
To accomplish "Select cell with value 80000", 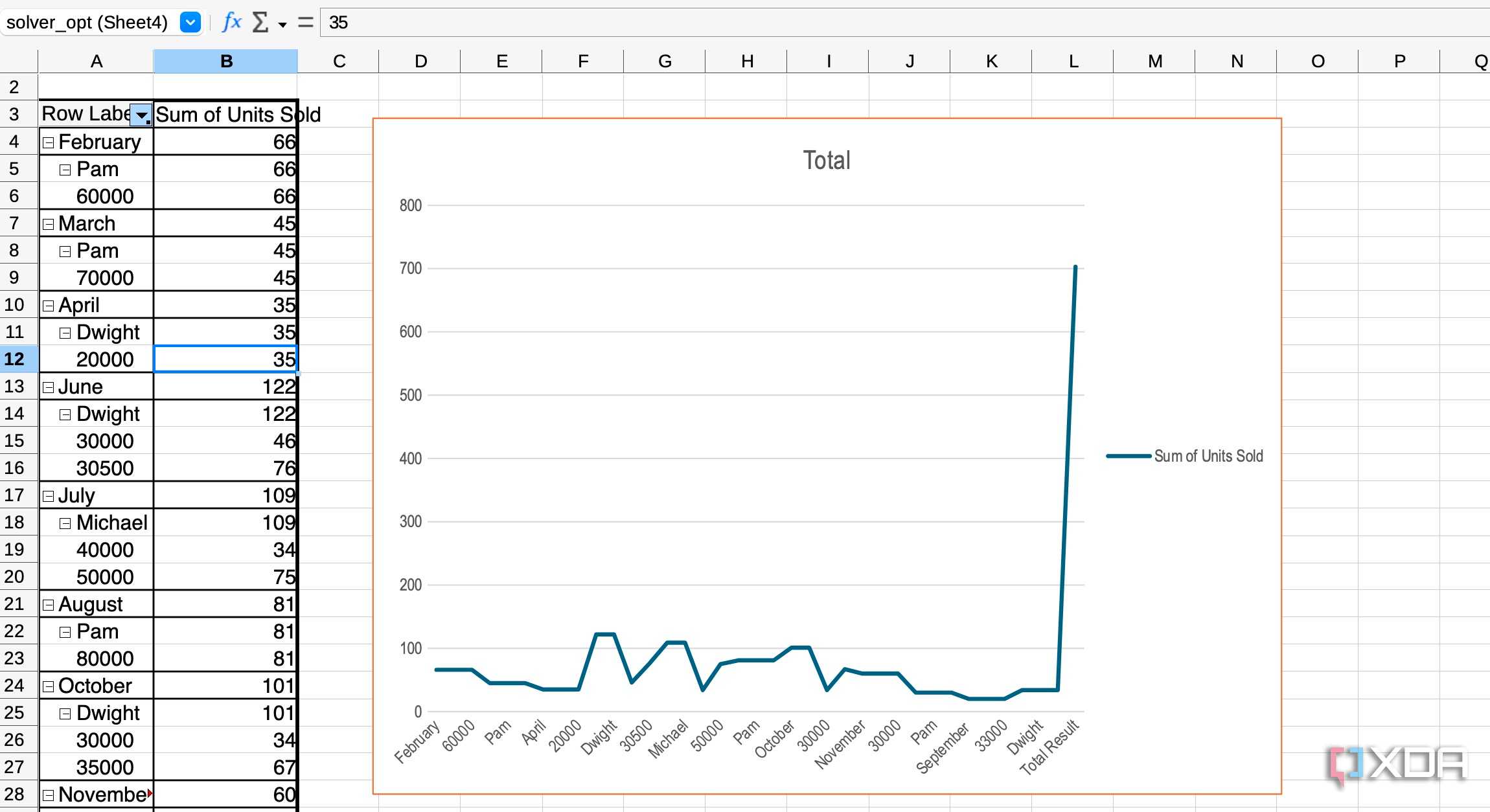I will 96,659.
